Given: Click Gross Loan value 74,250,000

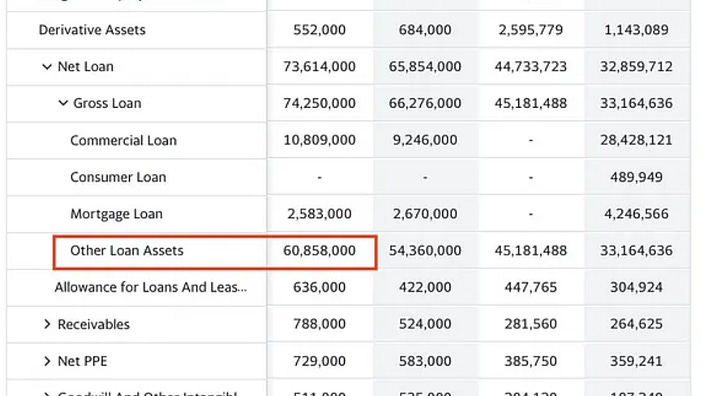Looking at the screenshot, I should (319, 103).
